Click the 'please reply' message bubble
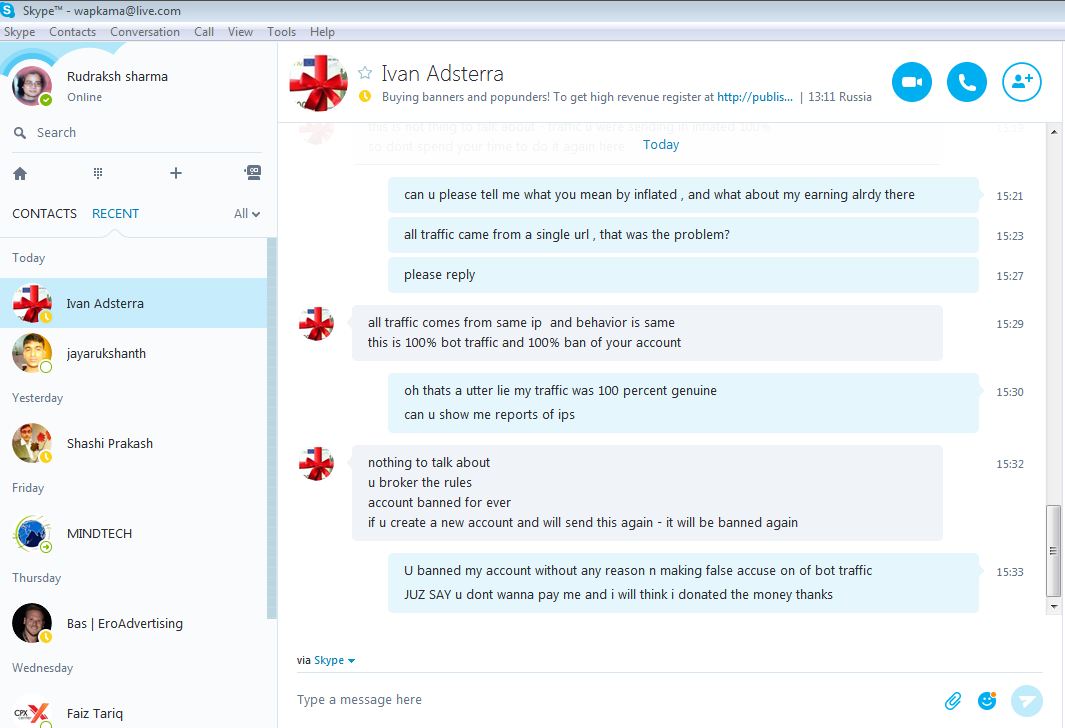The height and width of the screenshot is (728, 1065). tap(683, 274)
